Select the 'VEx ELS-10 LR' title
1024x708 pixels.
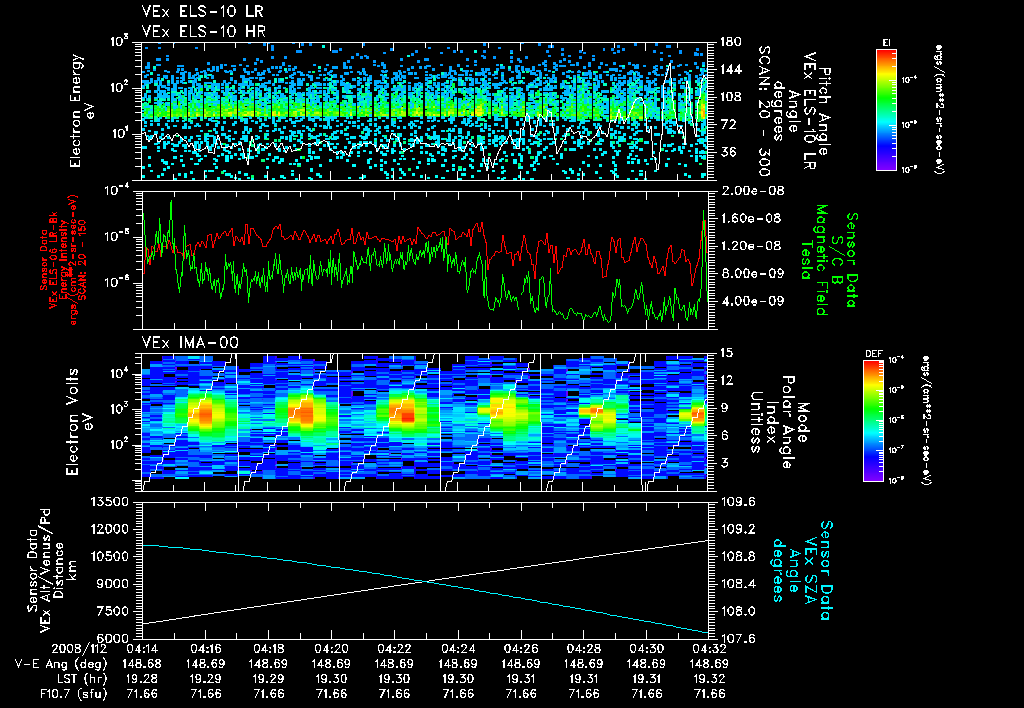tap(203, 11)
